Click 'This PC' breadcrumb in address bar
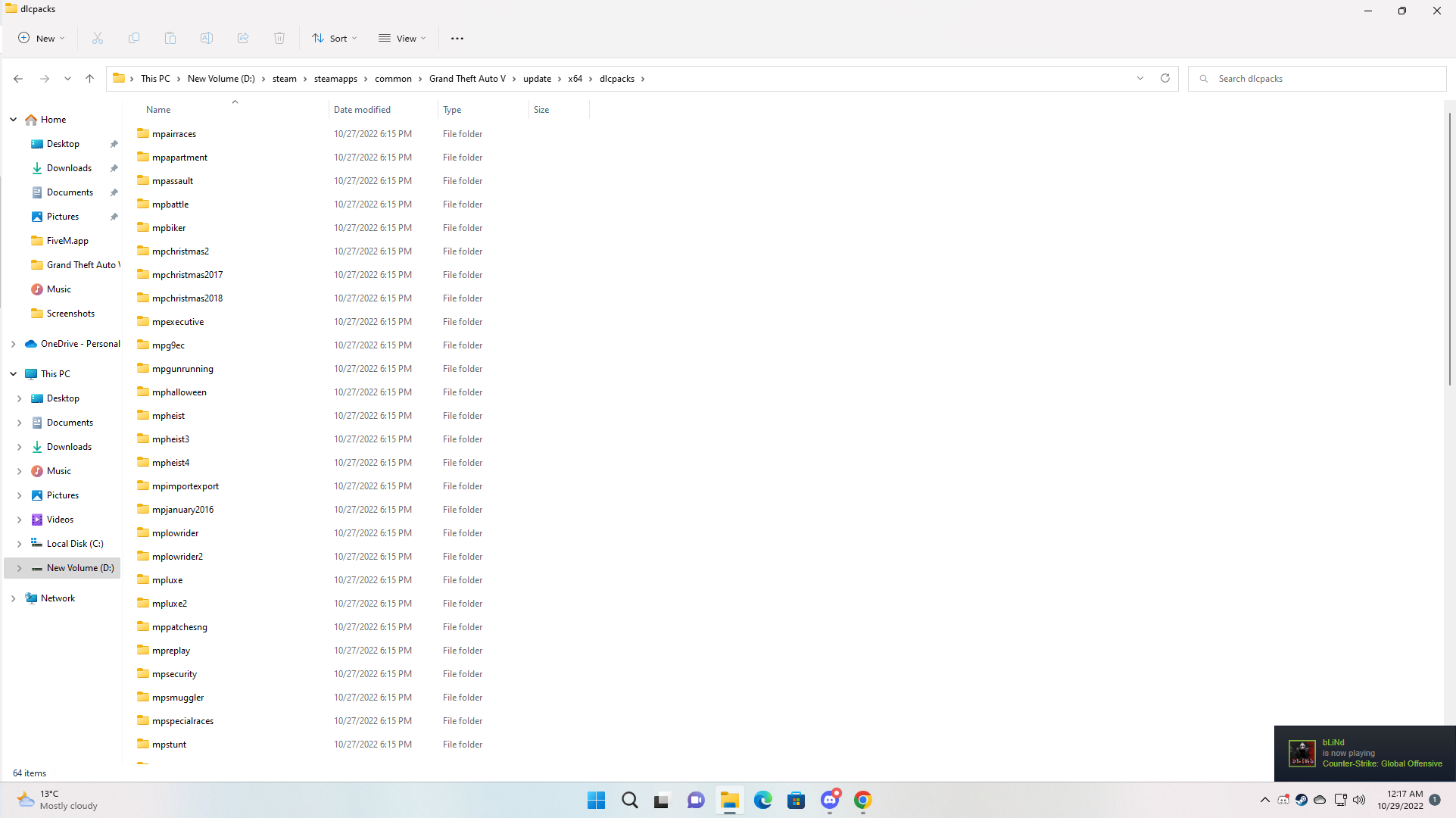1456x818 pixels. click(x=155, y=79)
